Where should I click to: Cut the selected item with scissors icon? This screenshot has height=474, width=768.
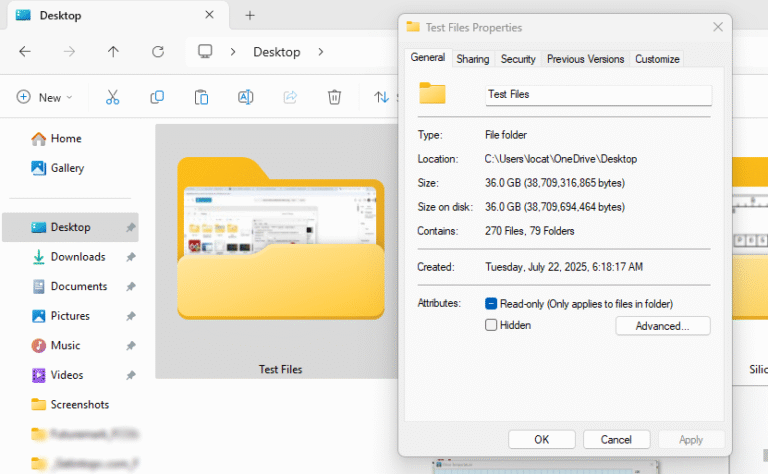click(112, 97)
